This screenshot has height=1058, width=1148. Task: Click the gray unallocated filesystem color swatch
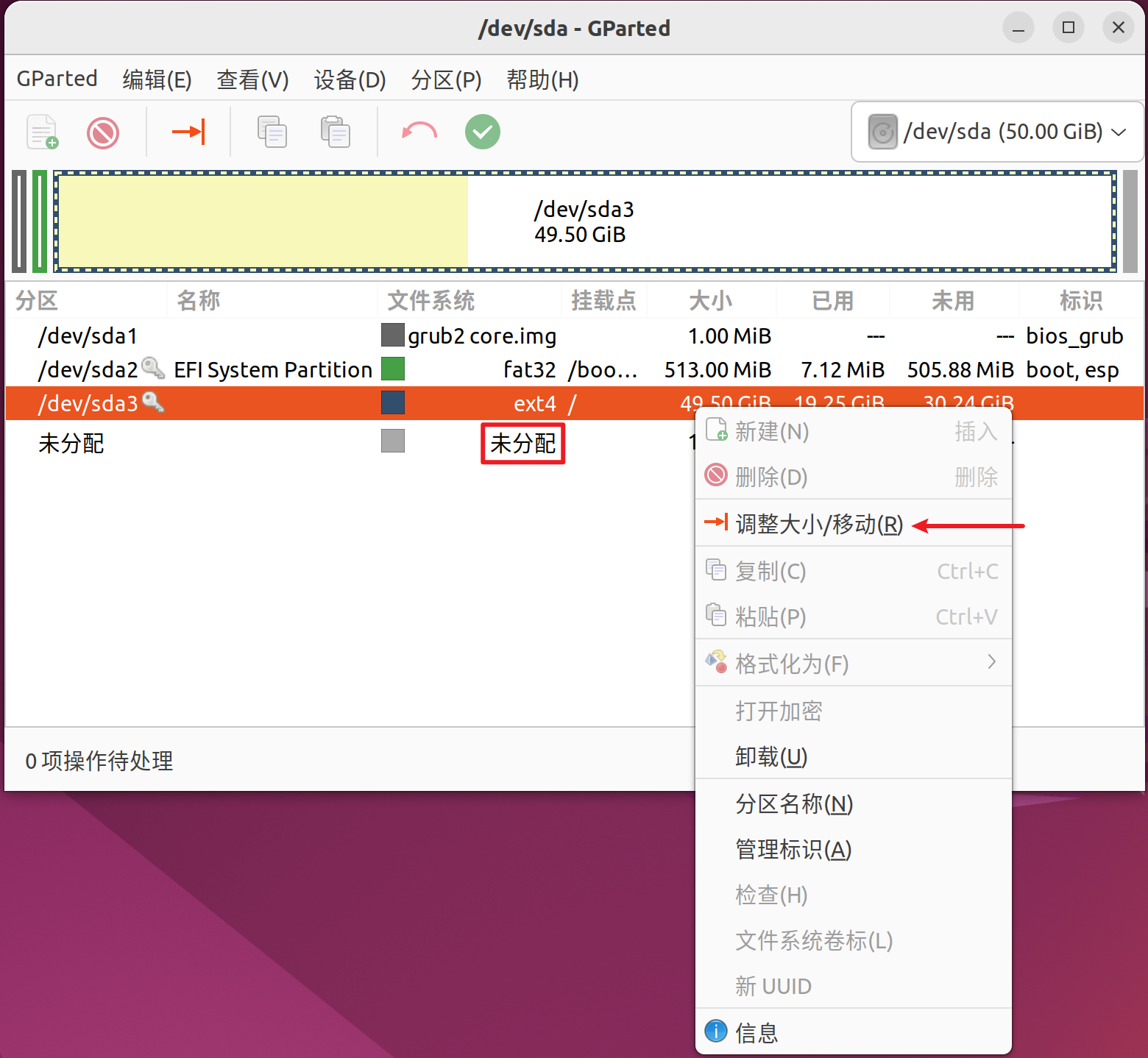click(393, 441)
